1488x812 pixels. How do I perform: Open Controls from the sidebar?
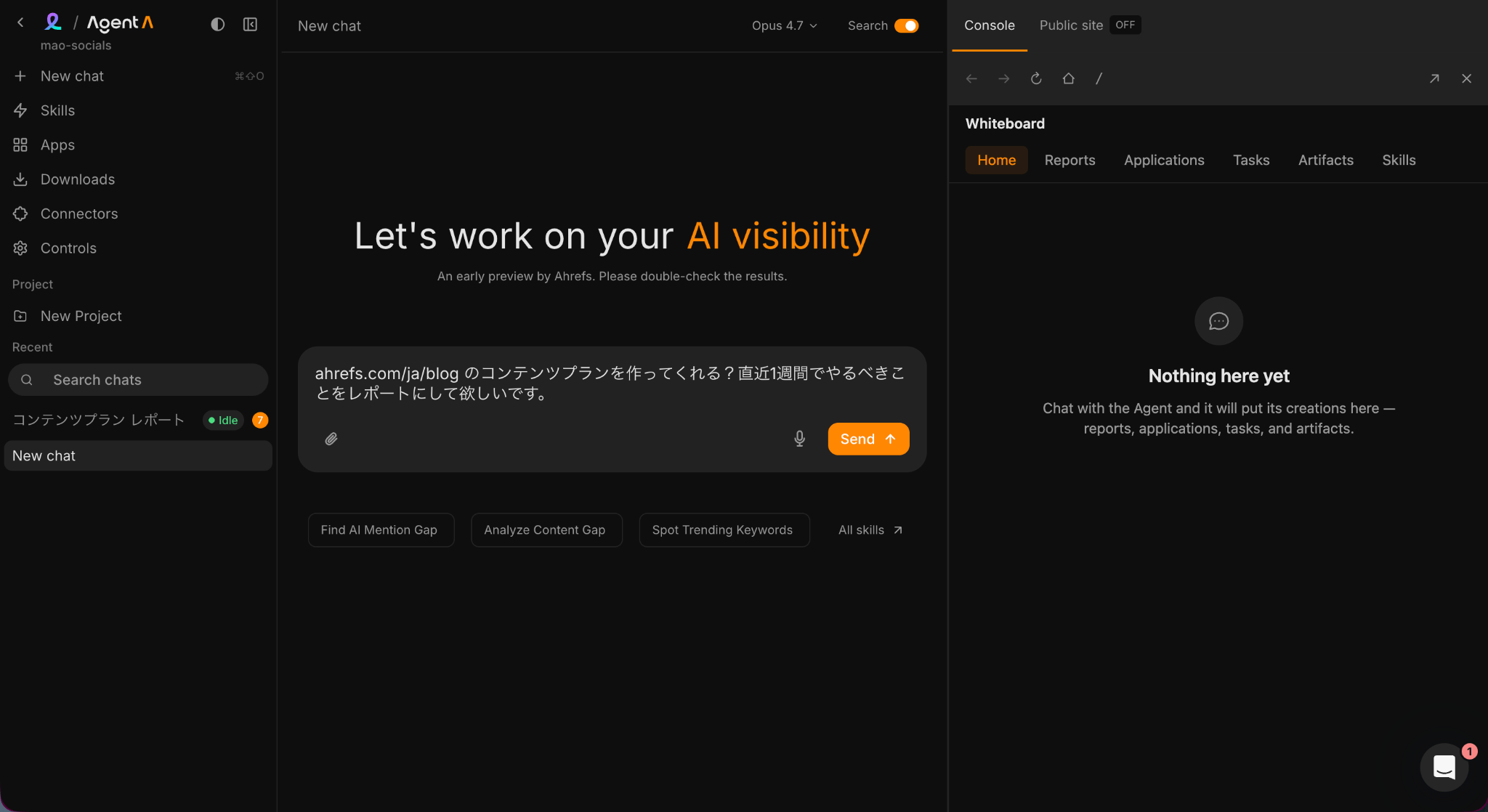click(x=138, y=248)
